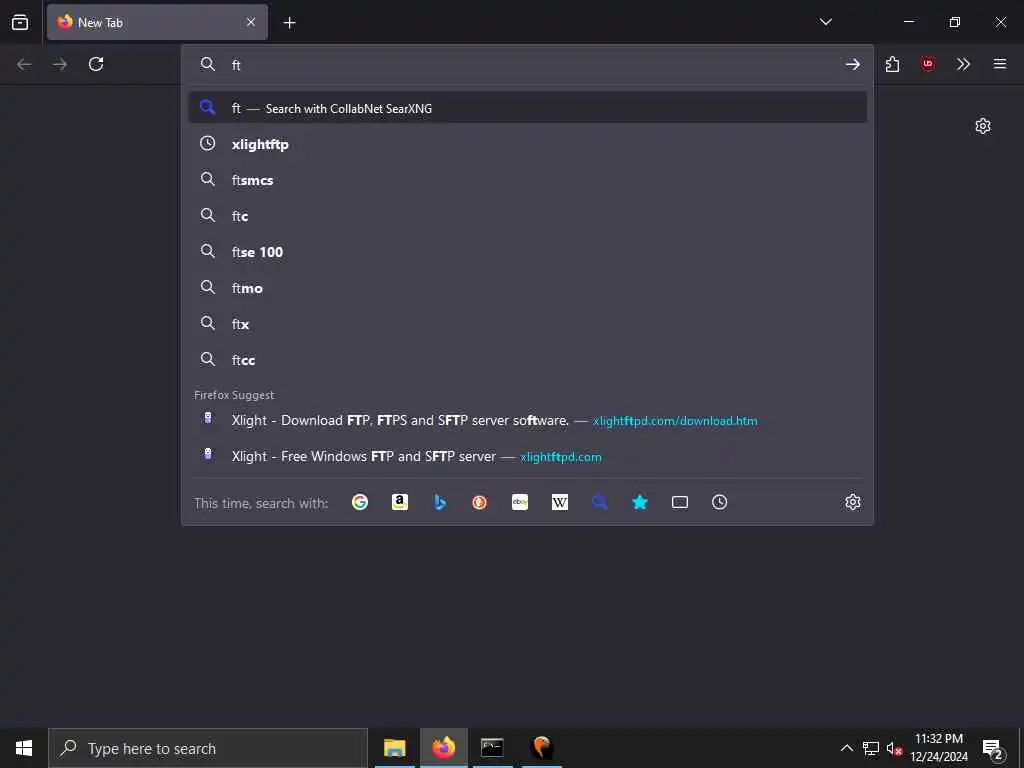Viewport: 1024px width, 768px height.
Task: Search this time with eBay
Action: (520, 502)
